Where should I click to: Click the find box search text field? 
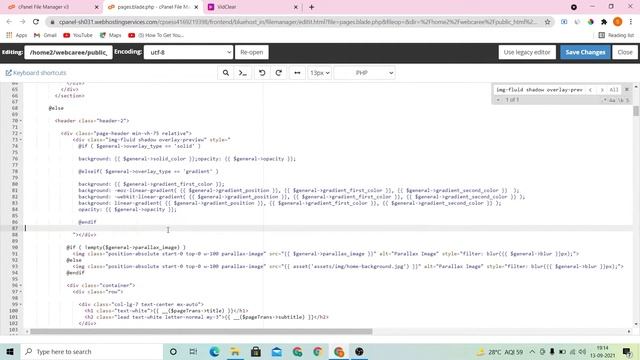coord(539,89)
